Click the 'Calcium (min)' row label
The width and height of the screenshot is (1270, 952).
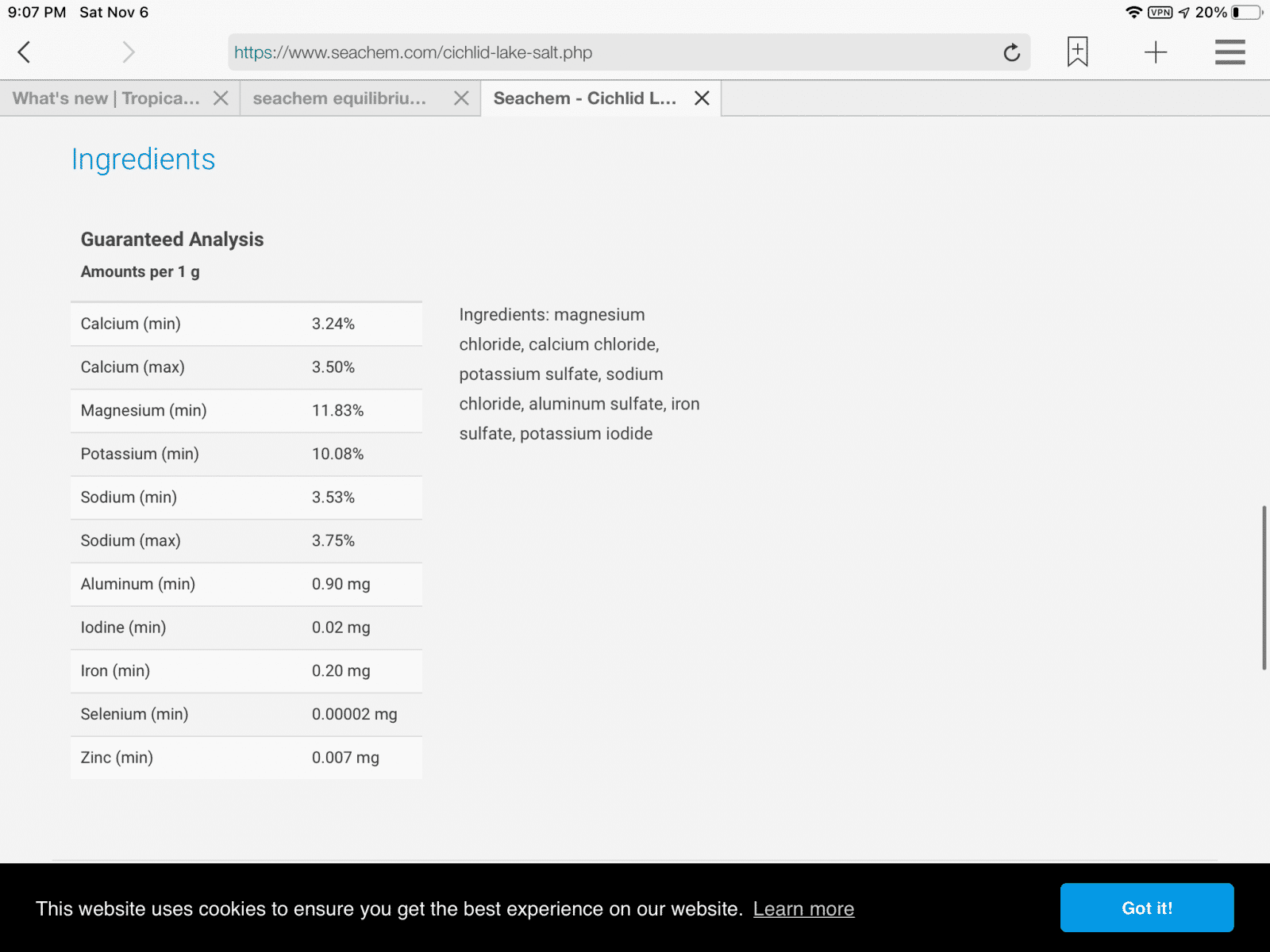pos(131,324)
